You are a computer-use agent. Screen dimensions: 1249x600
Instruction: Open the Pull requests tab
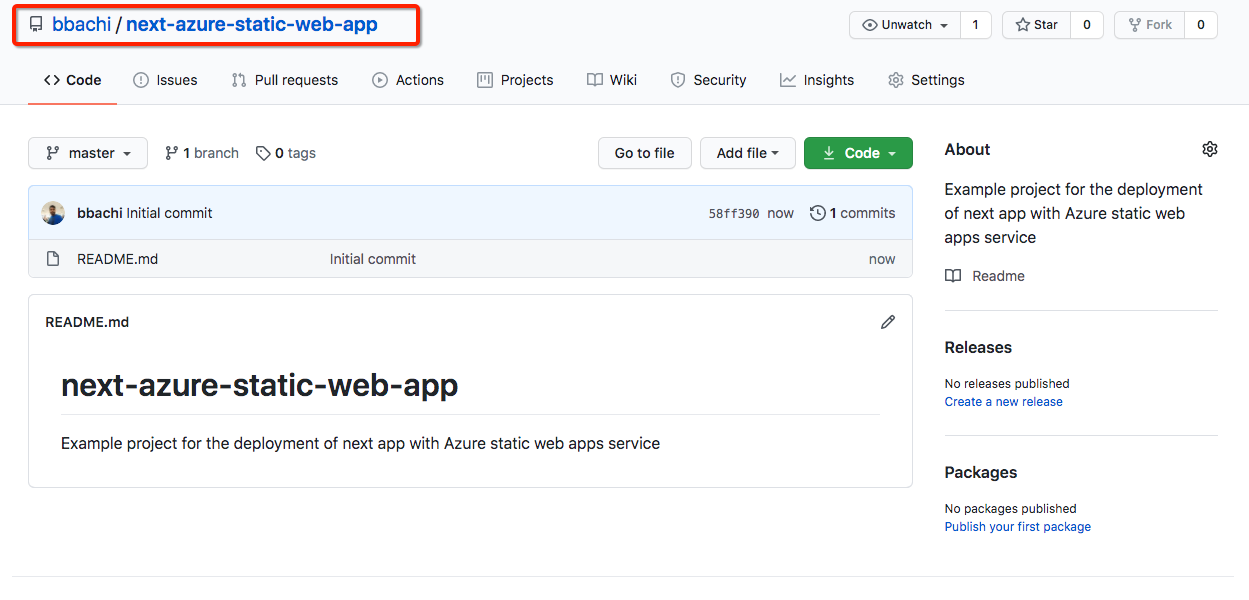(284, 80)
